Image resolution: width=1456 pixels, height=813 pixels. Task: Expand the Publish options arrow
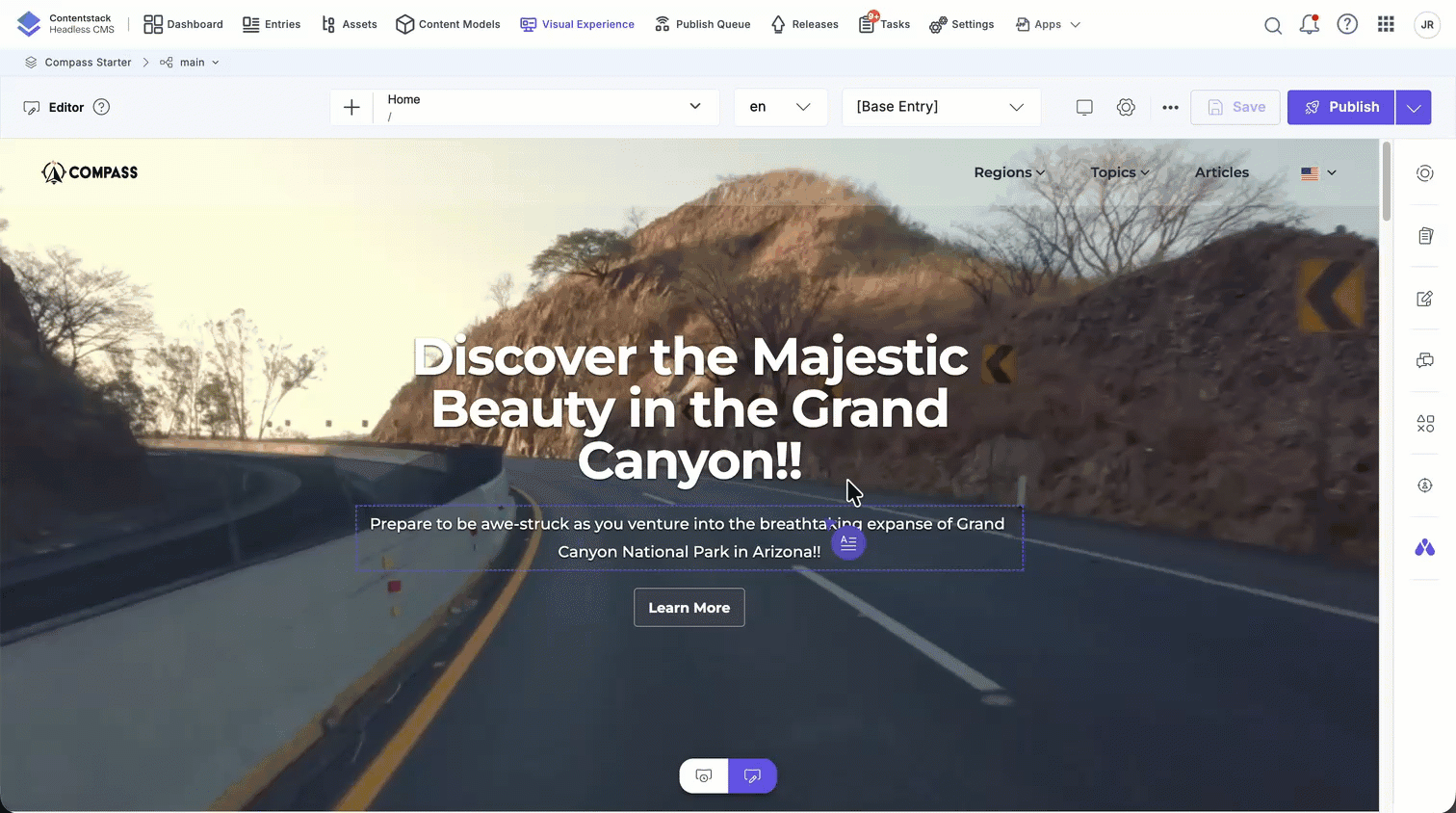tap(1414, 107)
